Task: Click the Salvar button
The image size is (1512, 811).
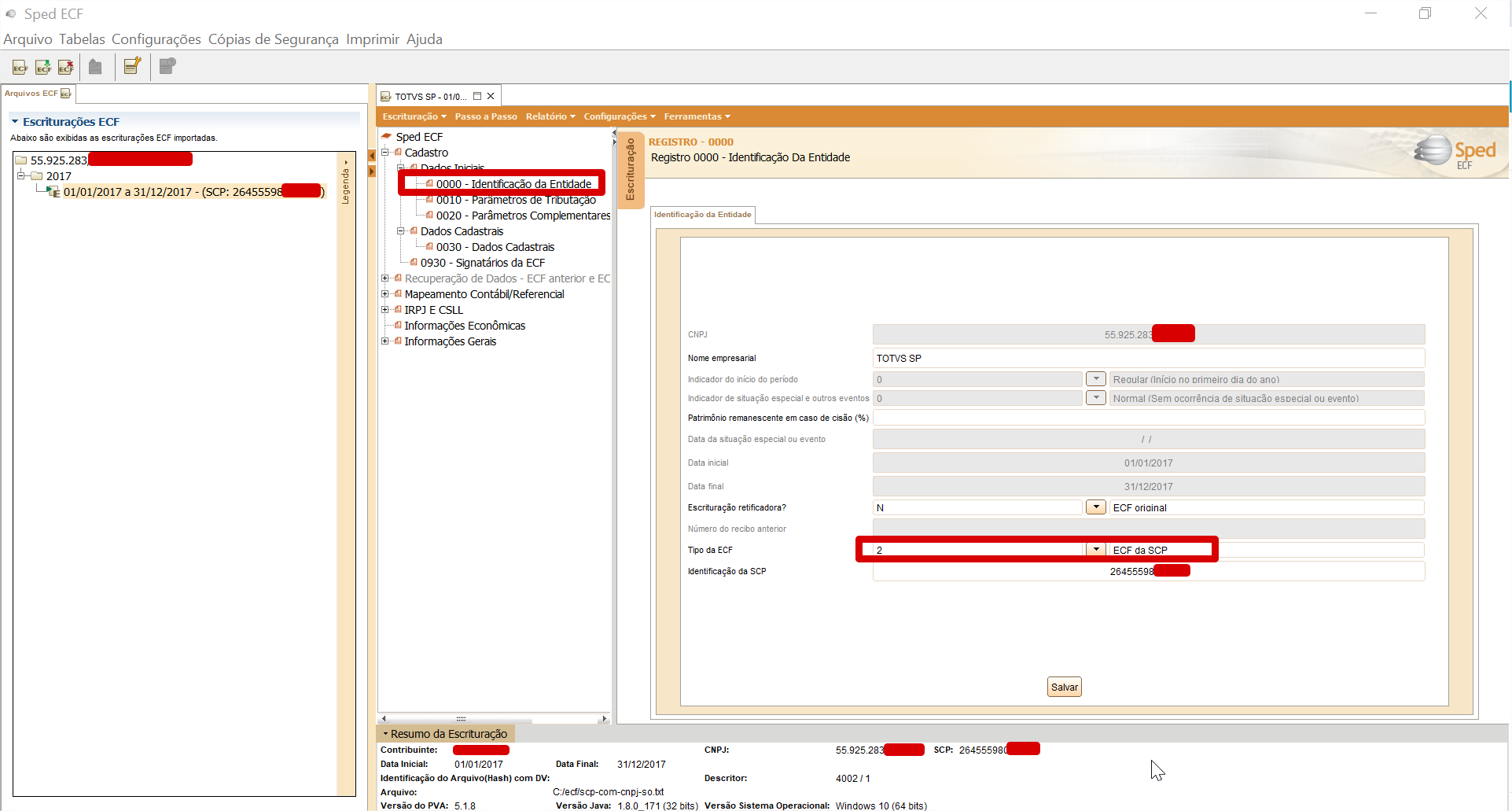Action: (1065, 687)
